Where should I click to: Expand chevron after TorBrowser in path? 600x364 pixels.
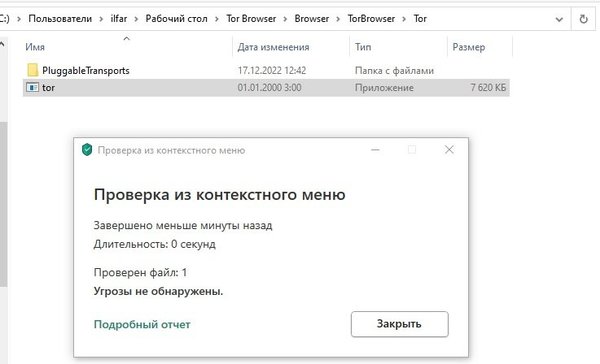404,19
